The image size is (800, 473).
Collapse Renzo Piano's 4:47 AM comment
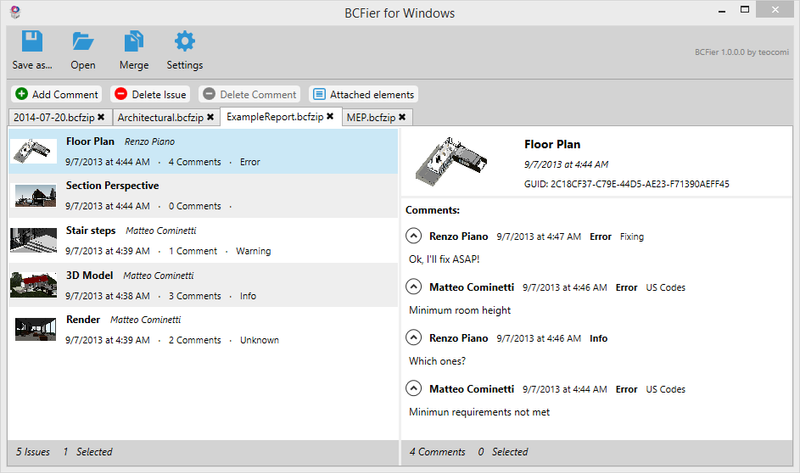(415, 237)
